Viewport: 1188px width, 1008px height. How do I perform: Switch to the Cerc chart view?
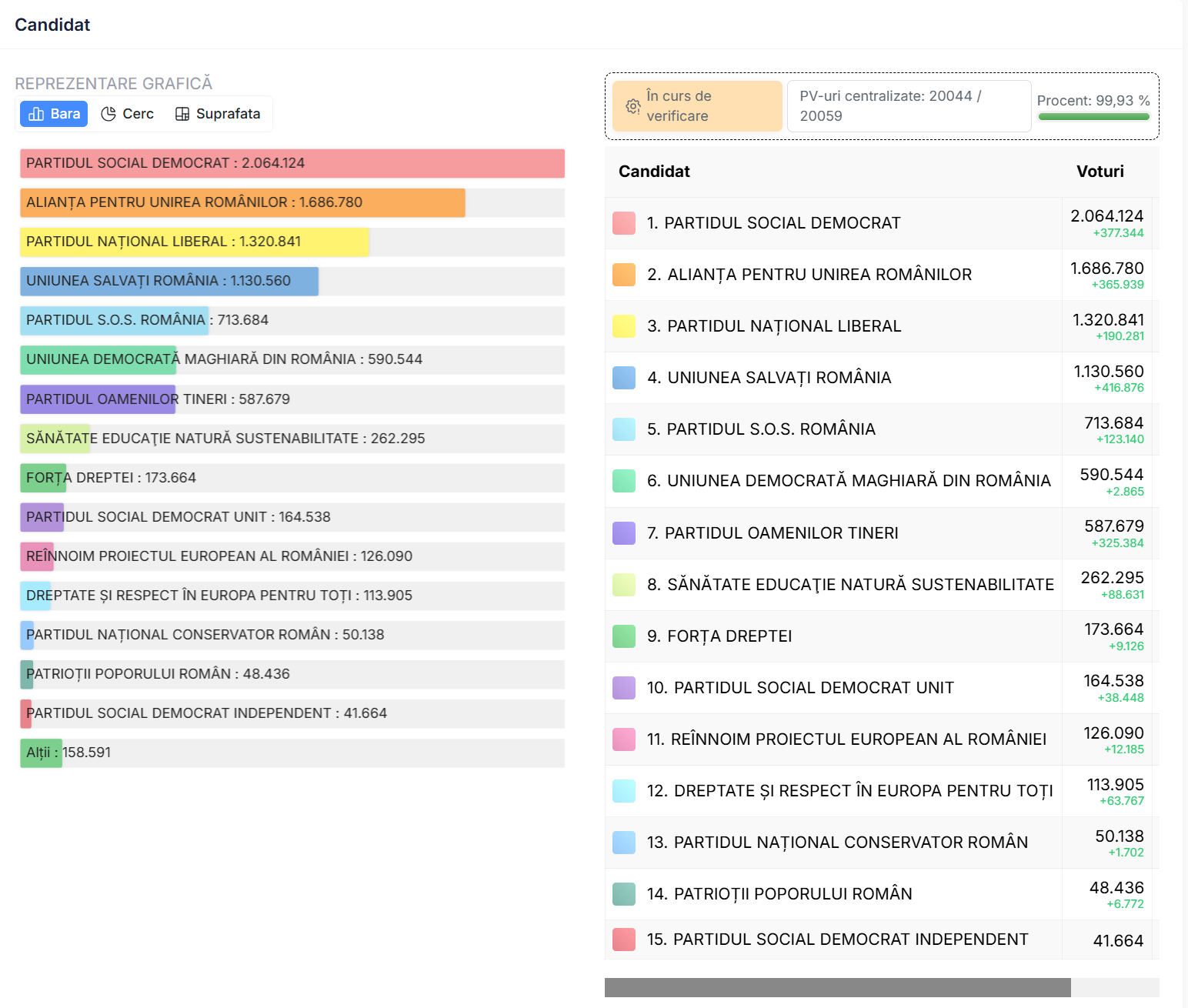pos(128,114)
